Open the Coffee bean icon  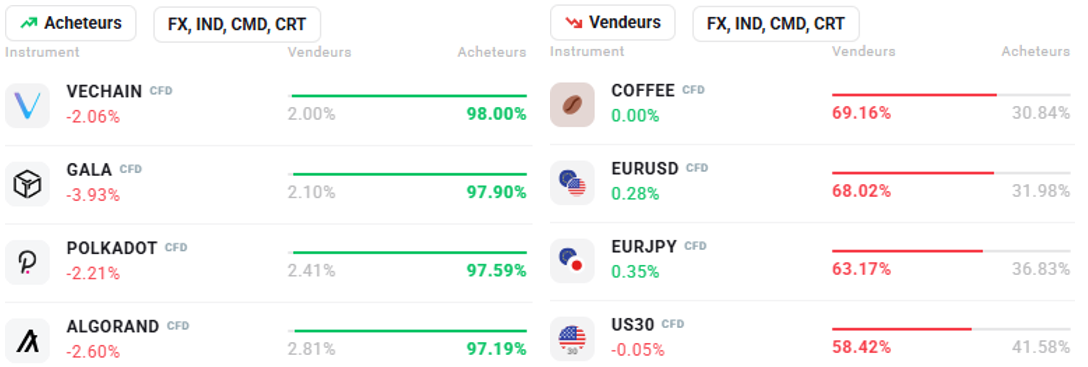click(x=572, y=105)
